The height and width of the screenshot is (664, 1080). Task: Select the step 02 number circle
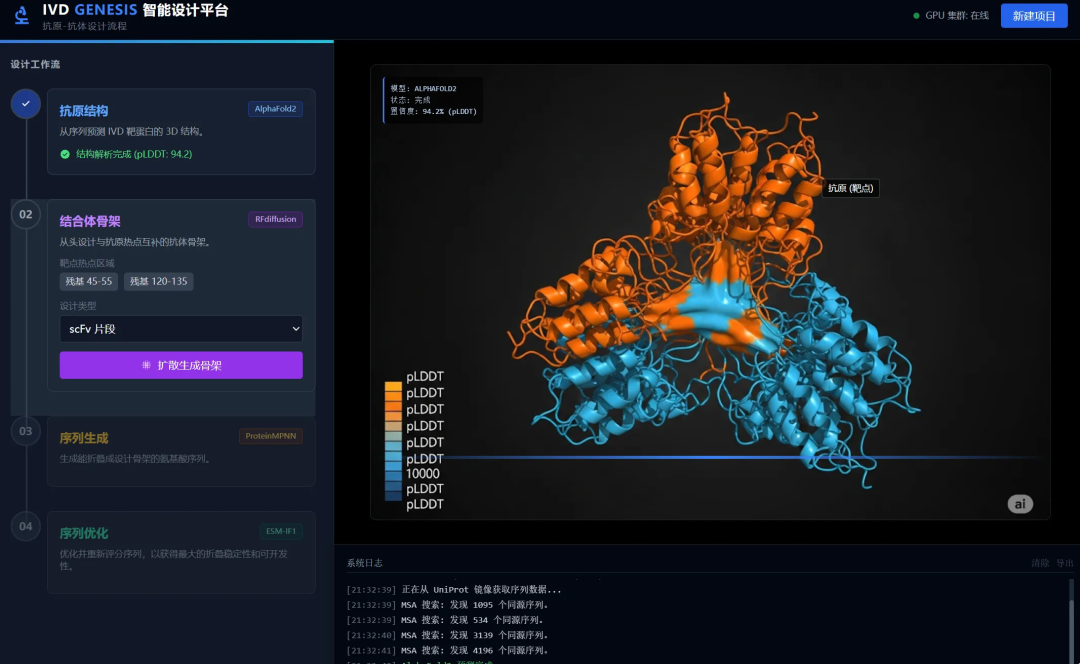26,214
